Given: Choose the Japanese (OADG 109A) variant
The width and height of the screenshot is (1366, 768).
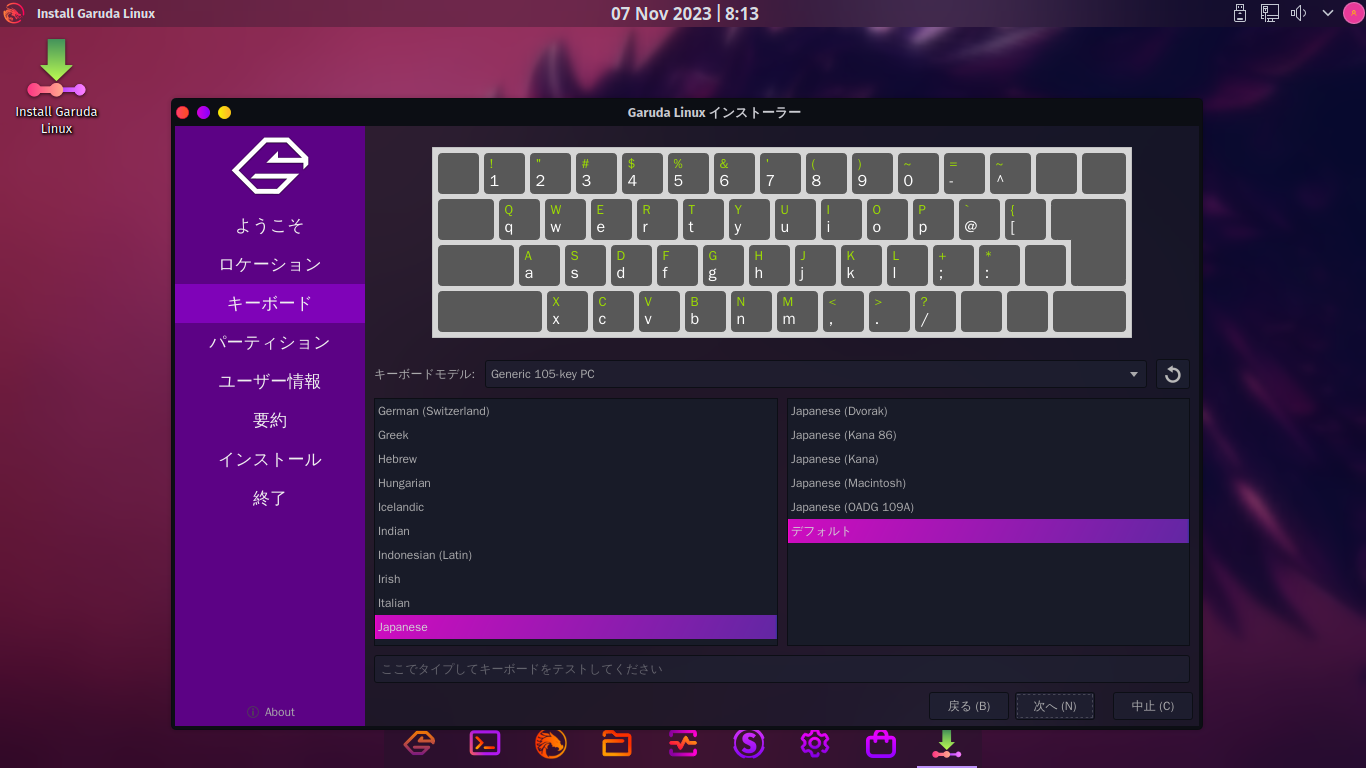Looking at the screenshot, I should tap(988, 507).
